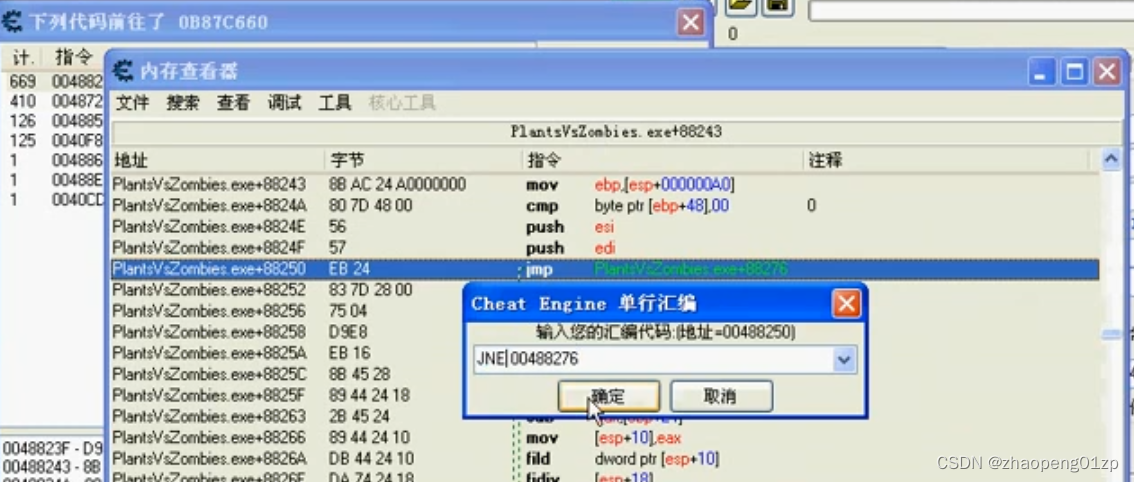Select row PlantsVsZombies.exe+8825A with bytes EB 16

[x=286, y=353]
